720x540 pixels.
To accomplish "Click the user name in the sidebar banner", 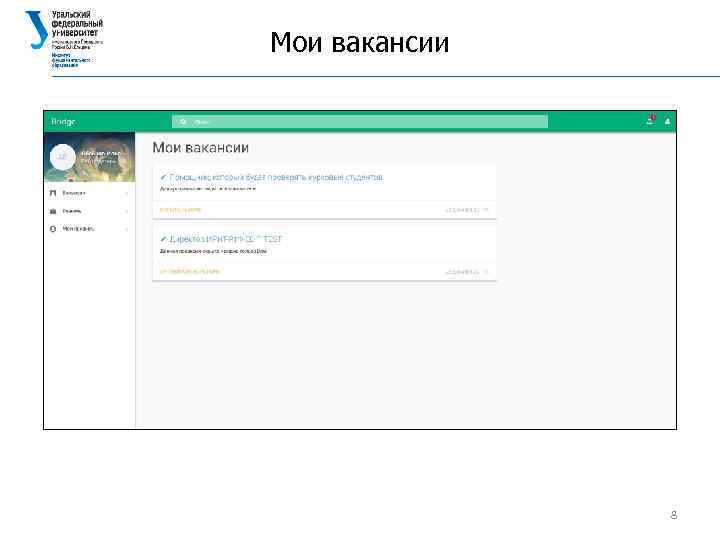I will tap(101, 153).
